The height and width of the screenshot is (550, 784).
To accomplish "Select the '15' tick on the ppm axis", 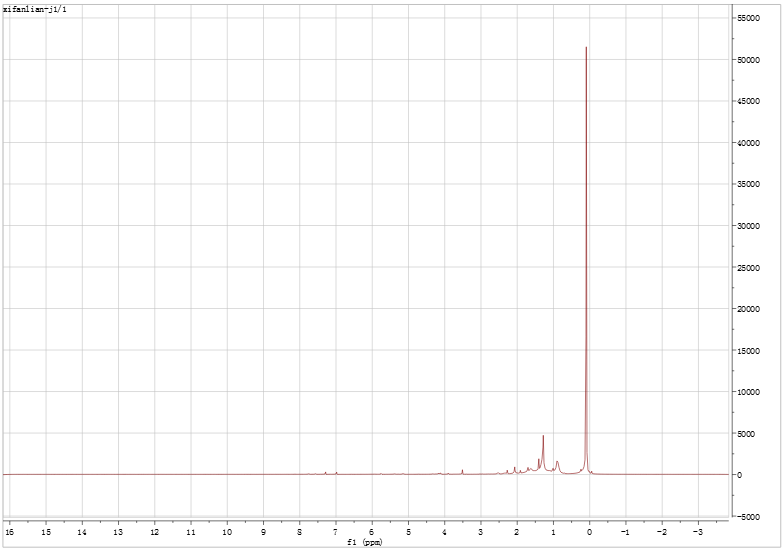I will click(x=46, y=532).
